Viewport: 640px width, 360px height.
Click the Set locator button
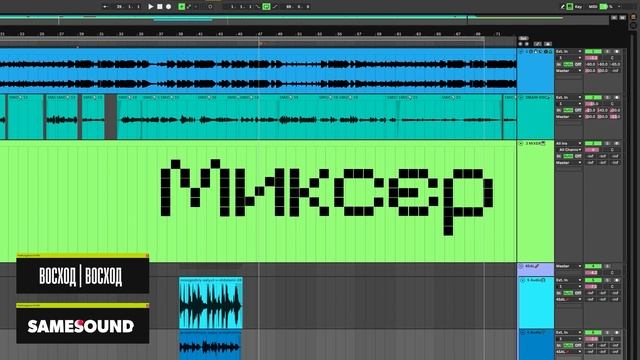click(523, 38)
